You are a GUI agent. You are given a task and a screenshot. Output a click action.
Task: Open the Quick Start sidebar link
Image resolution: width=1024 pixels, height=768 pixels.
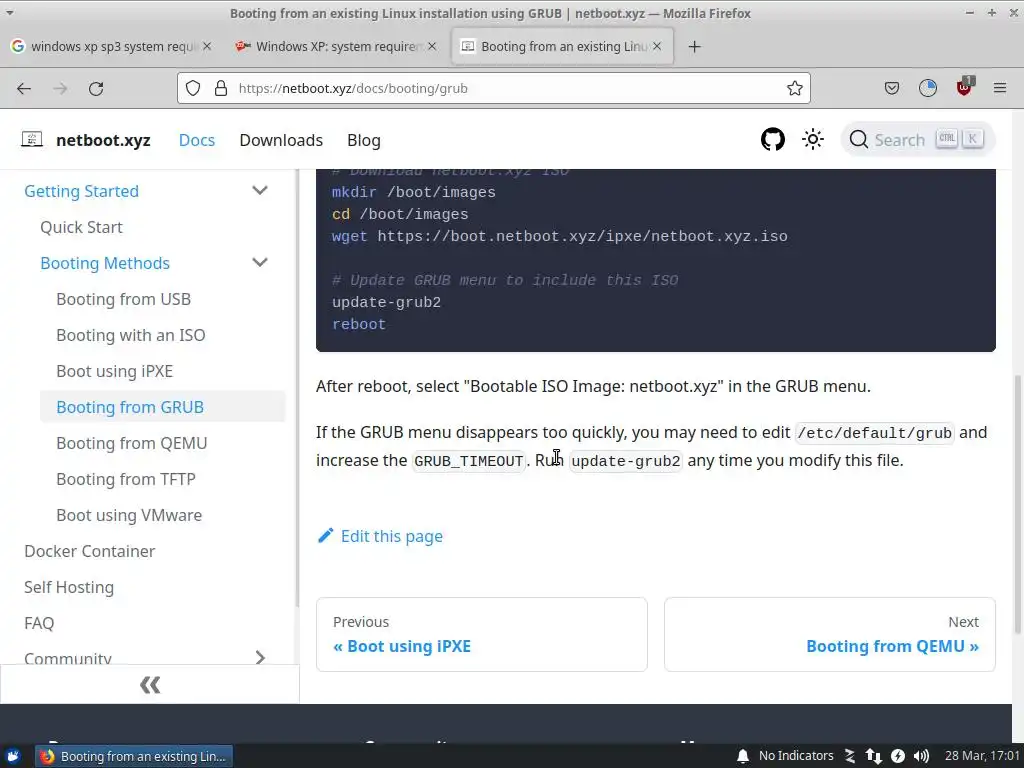point(81,227)
